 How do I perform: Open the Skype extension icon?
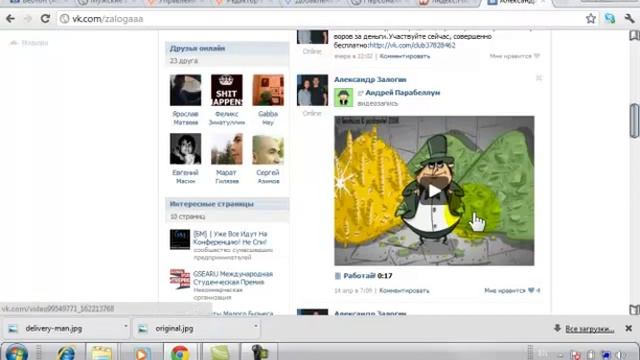pos(610,18)
